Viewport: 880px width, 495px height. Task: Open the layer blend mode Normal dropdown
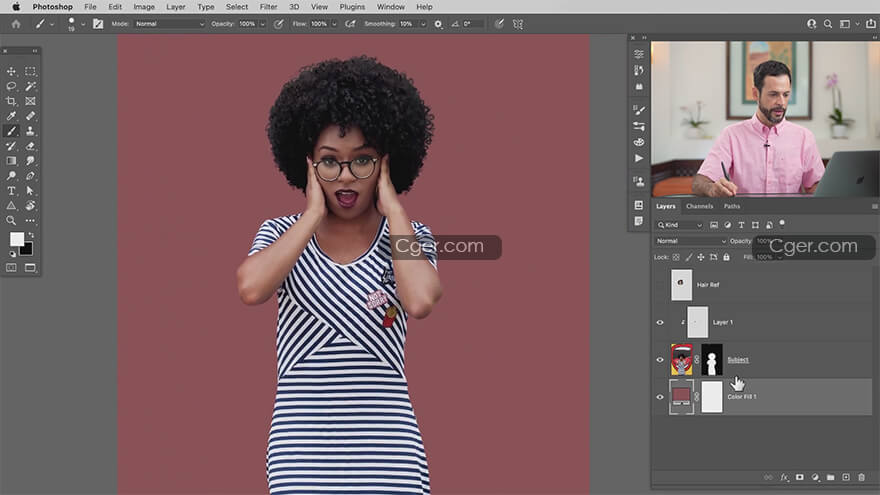click(690, 241)
